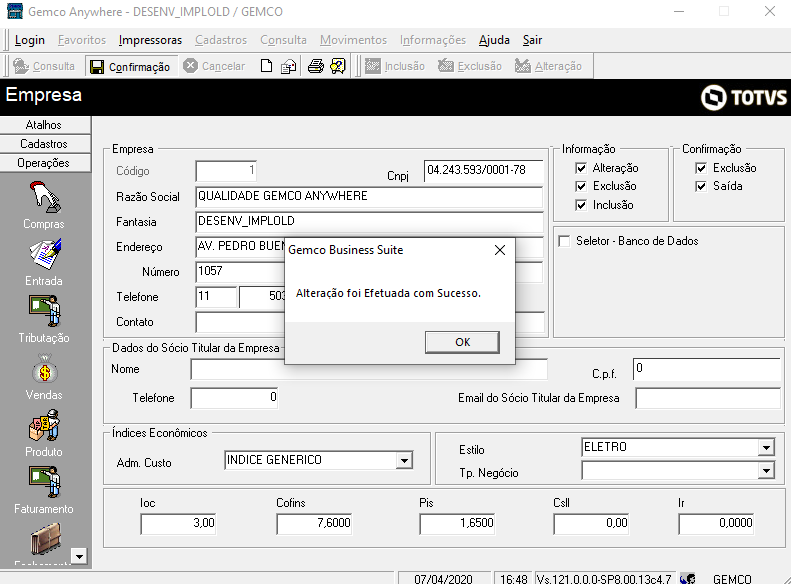
Task: Uncheck Saída under Confirmação
Action: point(701,186)
